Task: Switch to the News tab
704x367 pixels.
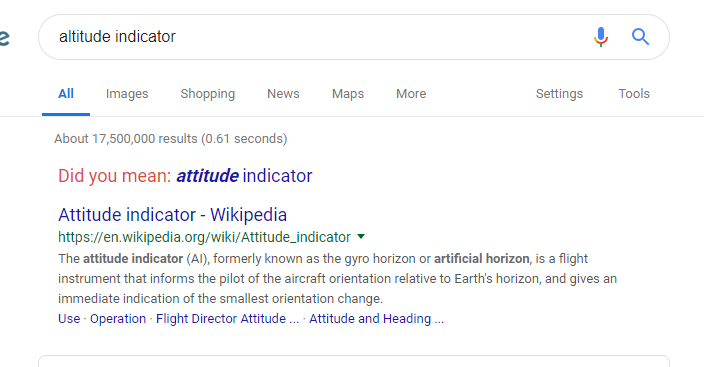Action: [x=283, y=93]
